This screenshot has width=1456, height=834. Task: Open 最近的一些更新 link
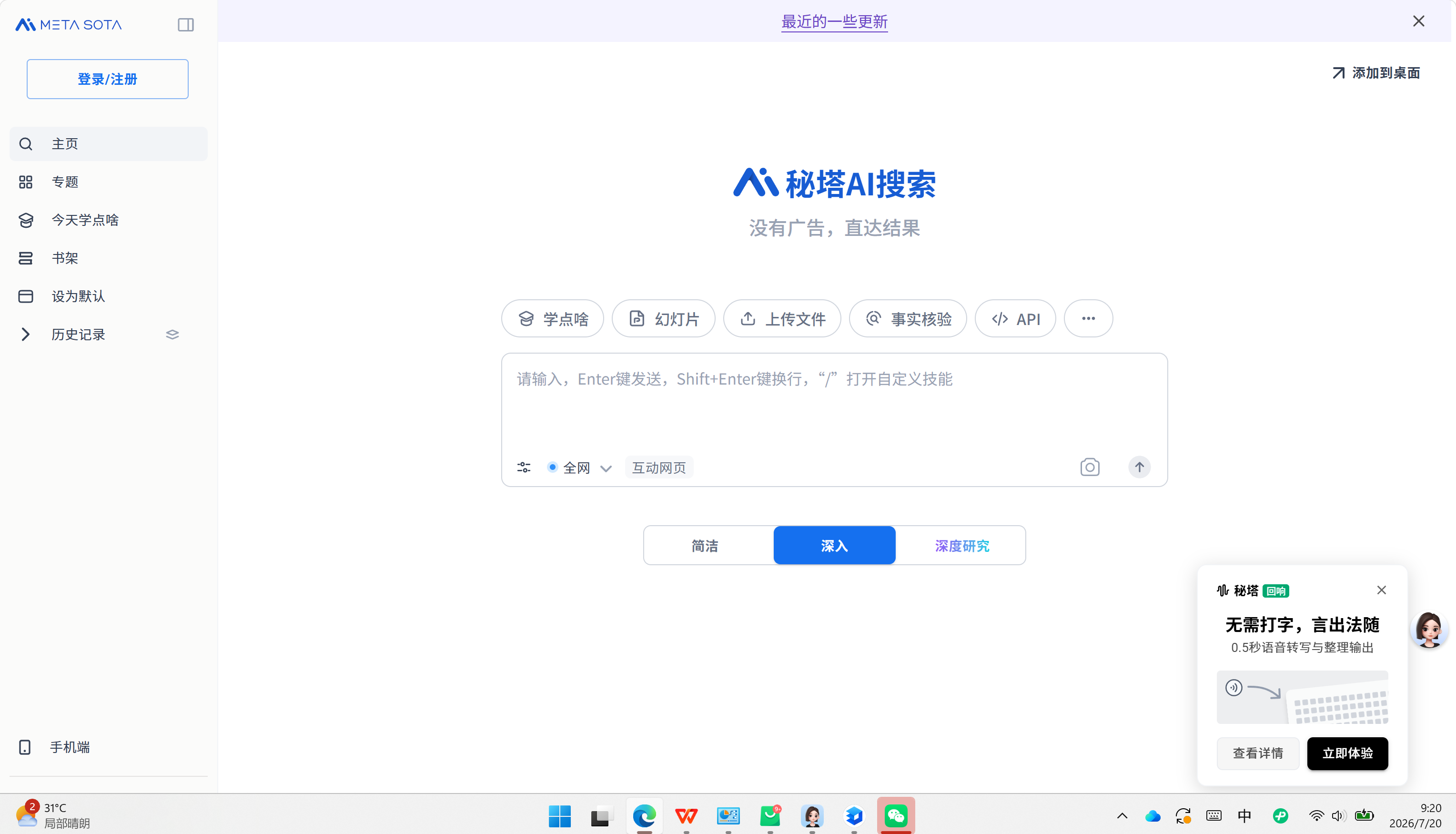[834, 22]
